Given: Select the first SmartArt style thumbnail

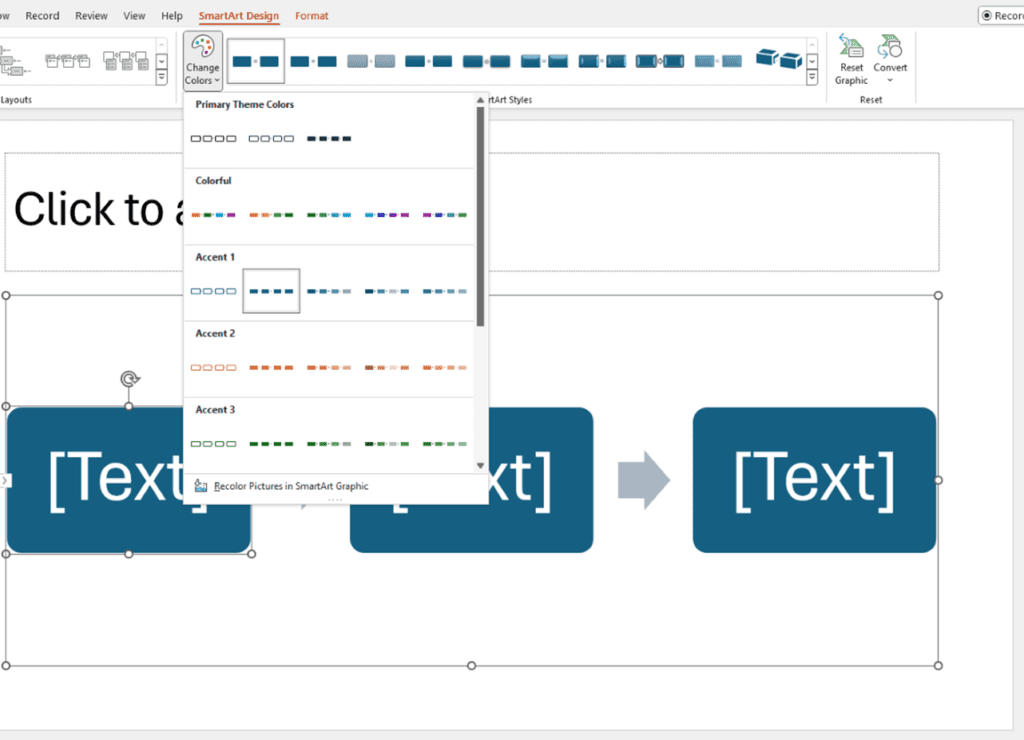Looking at the screenshot, I should coord(256,60).
